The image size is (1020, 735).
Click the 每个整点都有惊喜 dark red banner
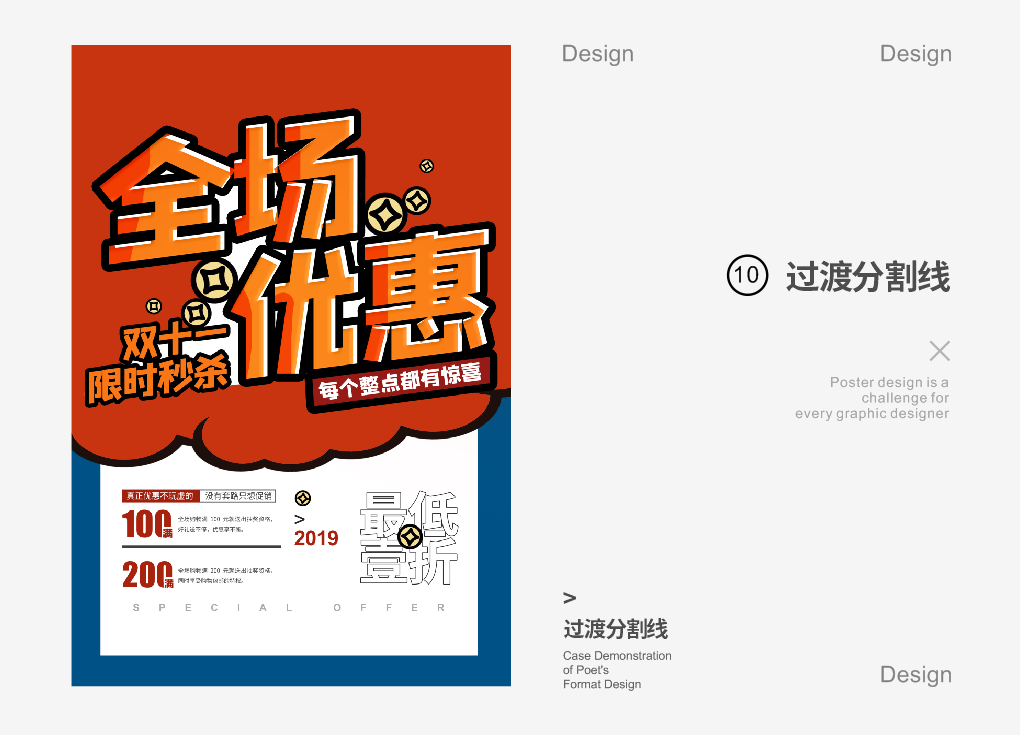(401, 381)
